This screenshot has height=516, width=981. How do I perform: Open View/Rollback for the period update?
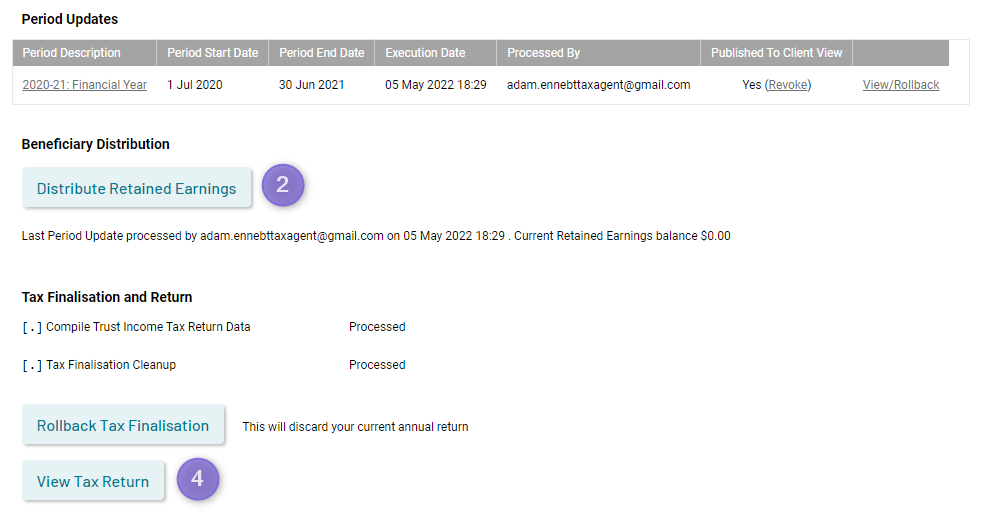tap(901, 85)
